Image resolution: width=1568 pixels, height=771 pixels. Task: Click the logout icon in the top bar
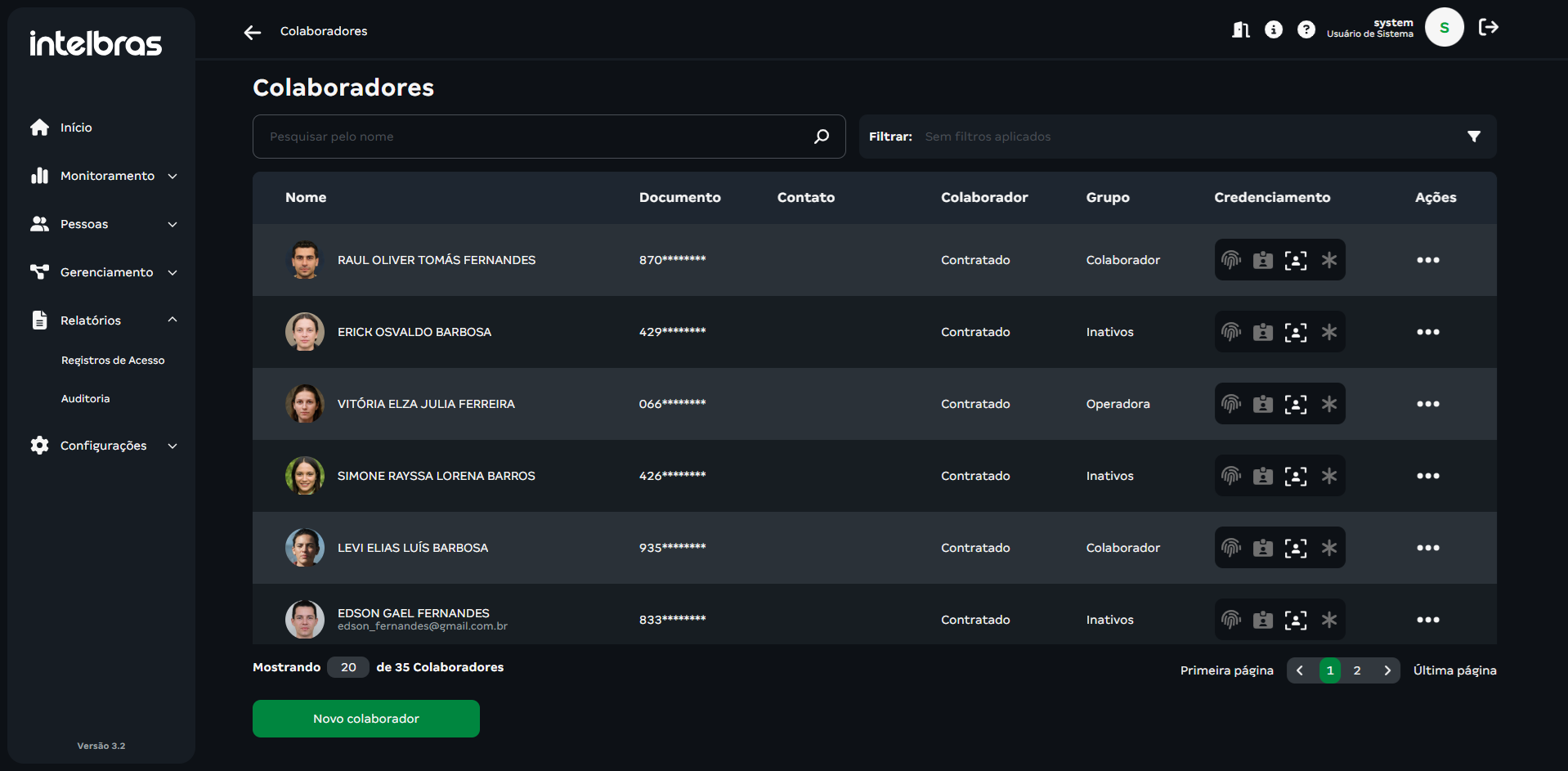coord(1489,28)
